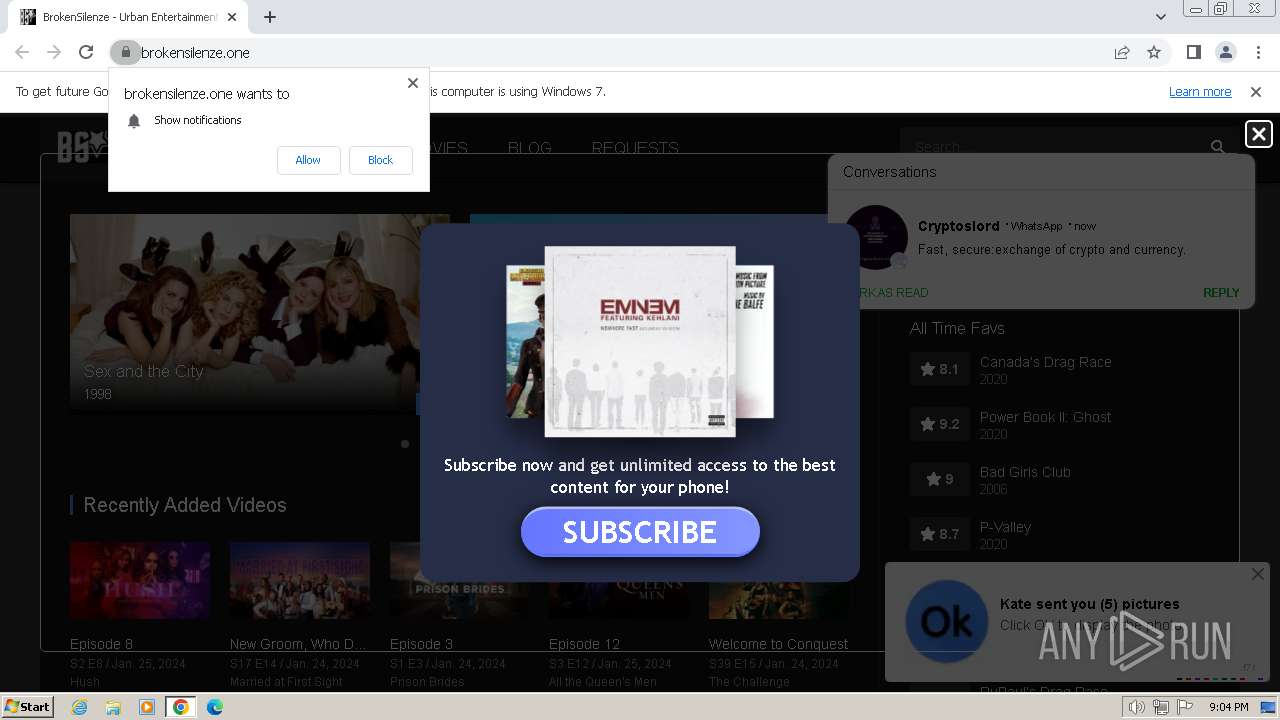
Task: Click the 9 star rating badge
Action: click(x=940, y=479)
